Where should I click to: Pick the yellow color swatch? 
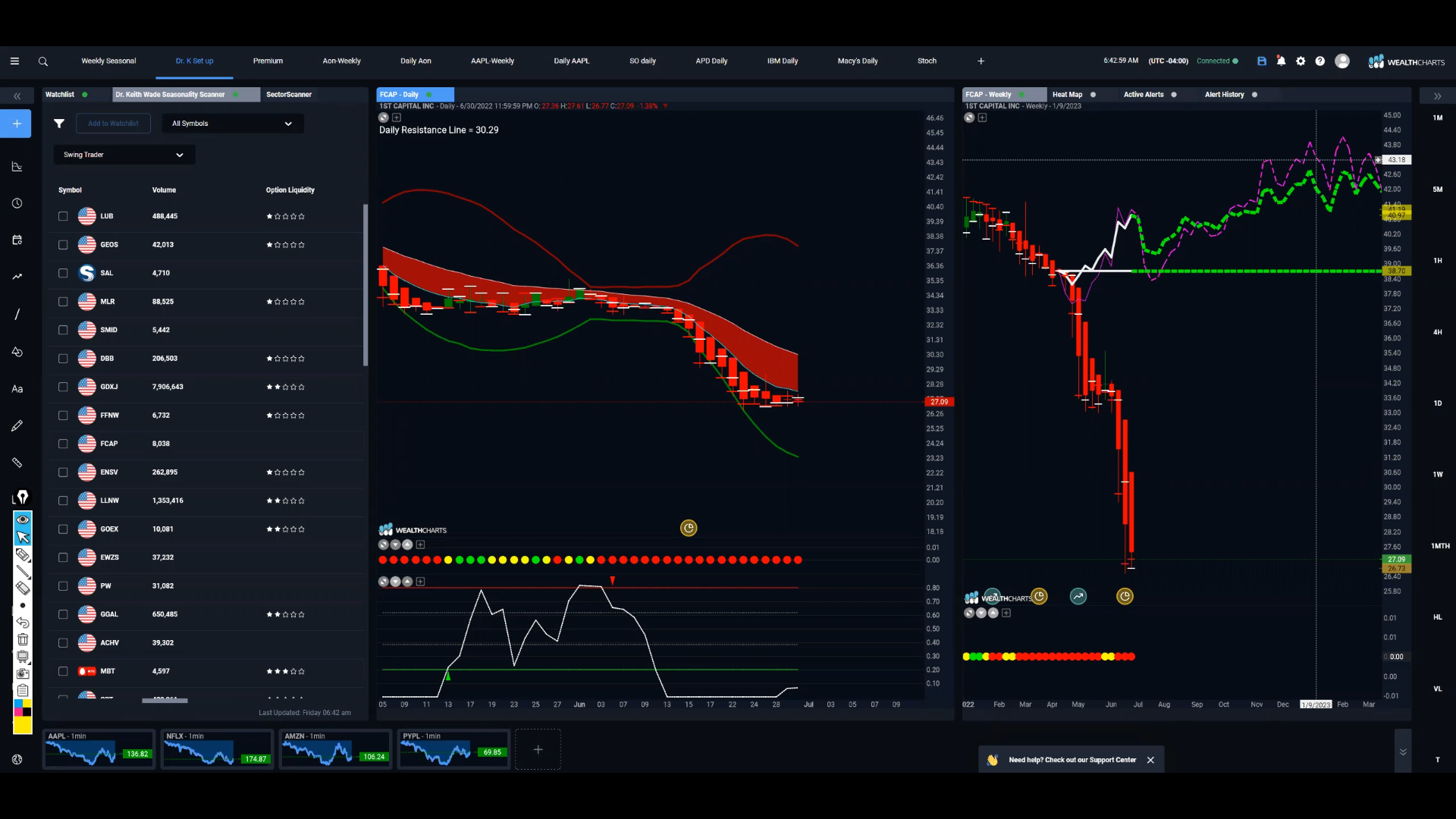23,726
